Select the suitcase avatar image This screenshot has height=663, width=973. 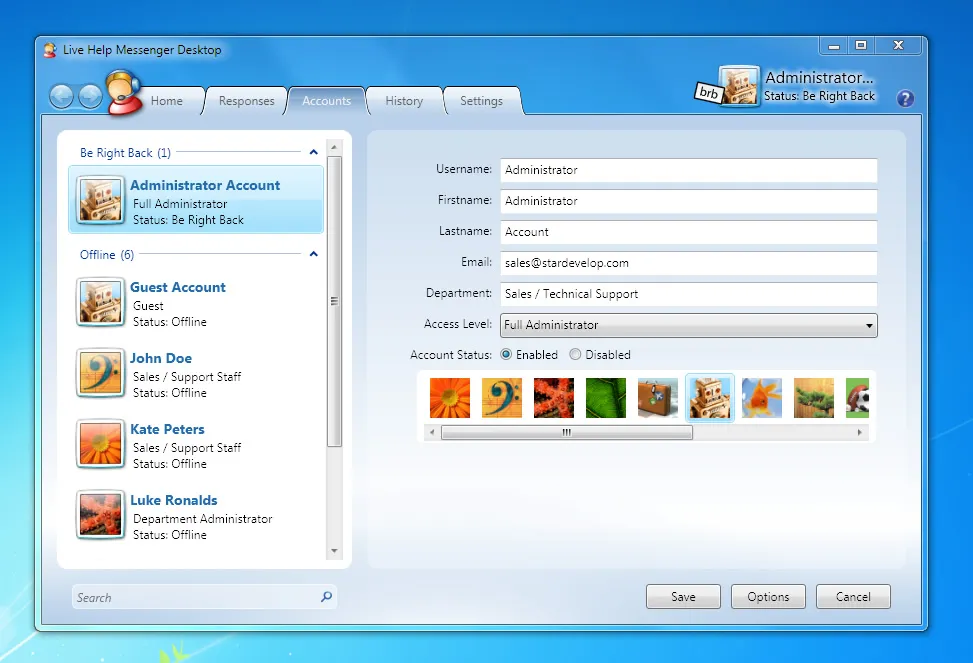658,398
